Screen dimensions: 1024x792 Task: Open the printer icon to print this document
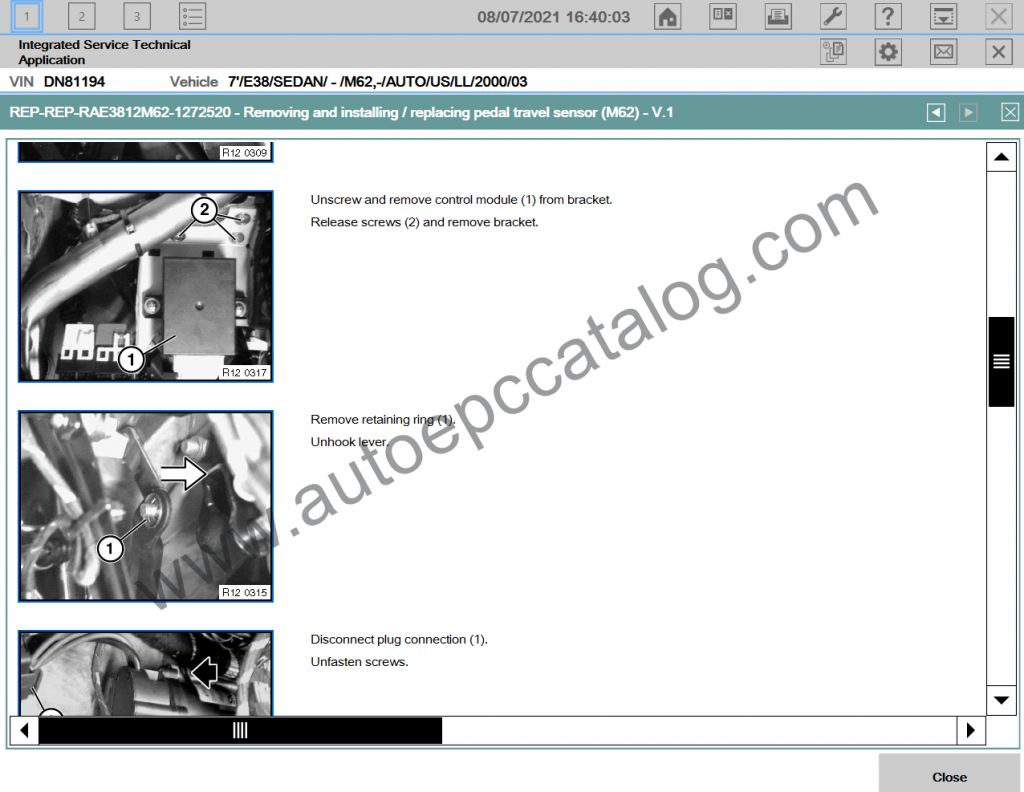pos(777,16)
